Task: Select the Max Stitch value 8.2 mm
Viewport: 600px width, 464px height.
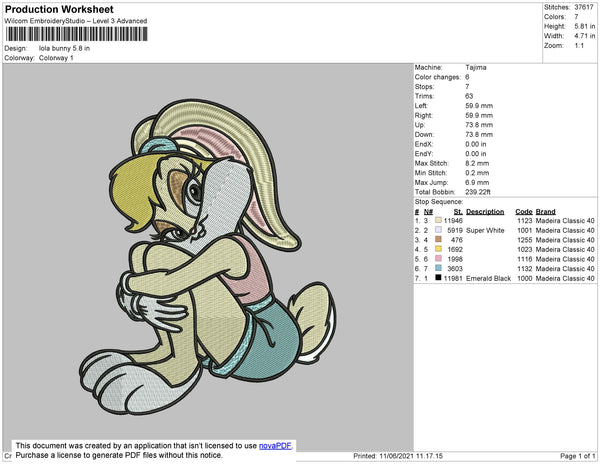Action: [x=477, y=163]
